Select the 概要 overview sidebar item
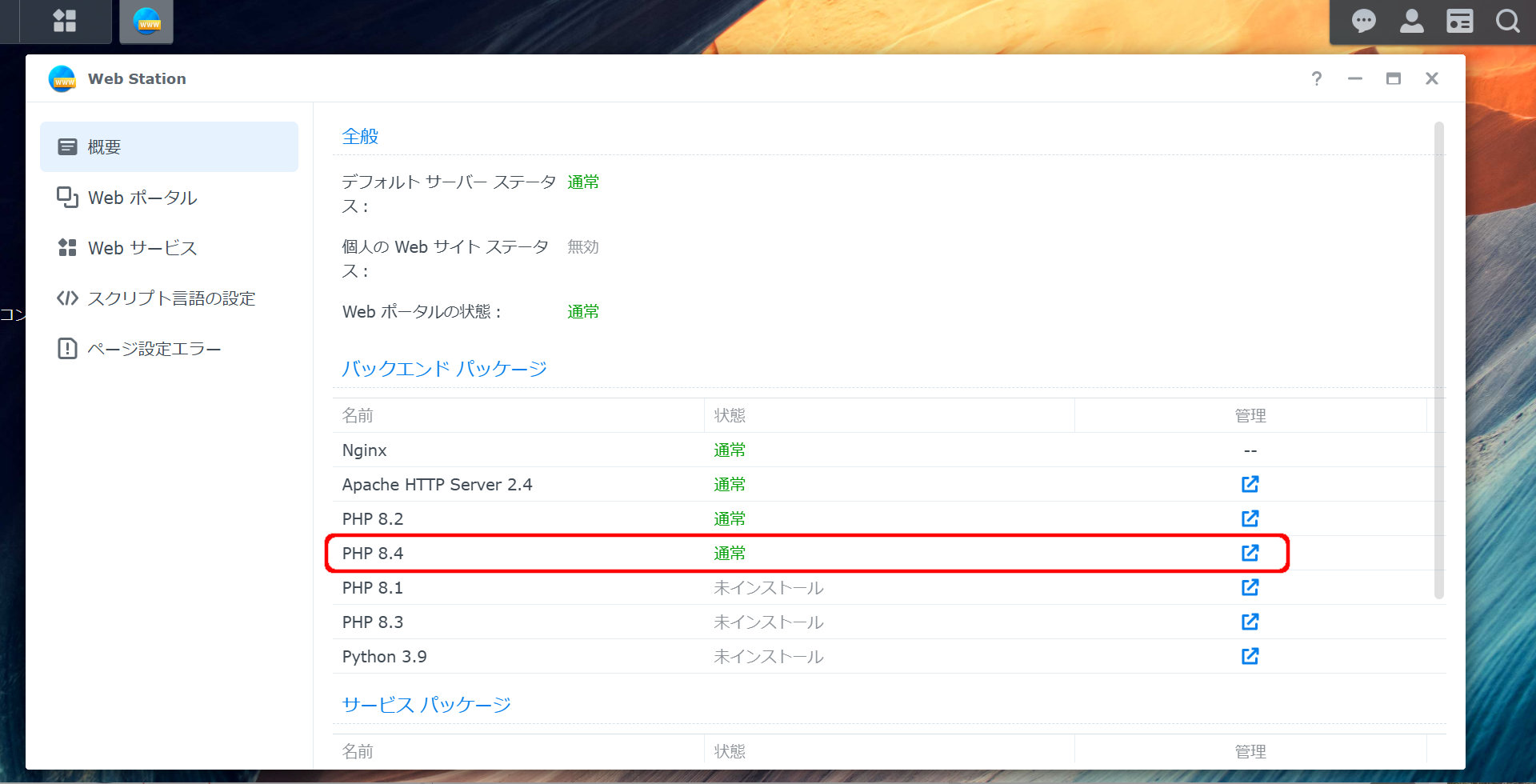1536x784 pixels. [x=169, y=147]
